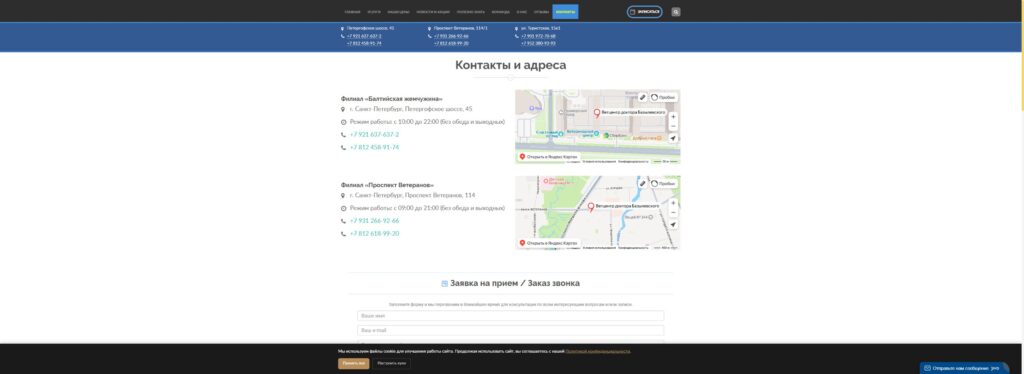The height and width of the screenshot is (374, 1024).
Task: Accept all cookies with Принять все
Action: [353, 364]
